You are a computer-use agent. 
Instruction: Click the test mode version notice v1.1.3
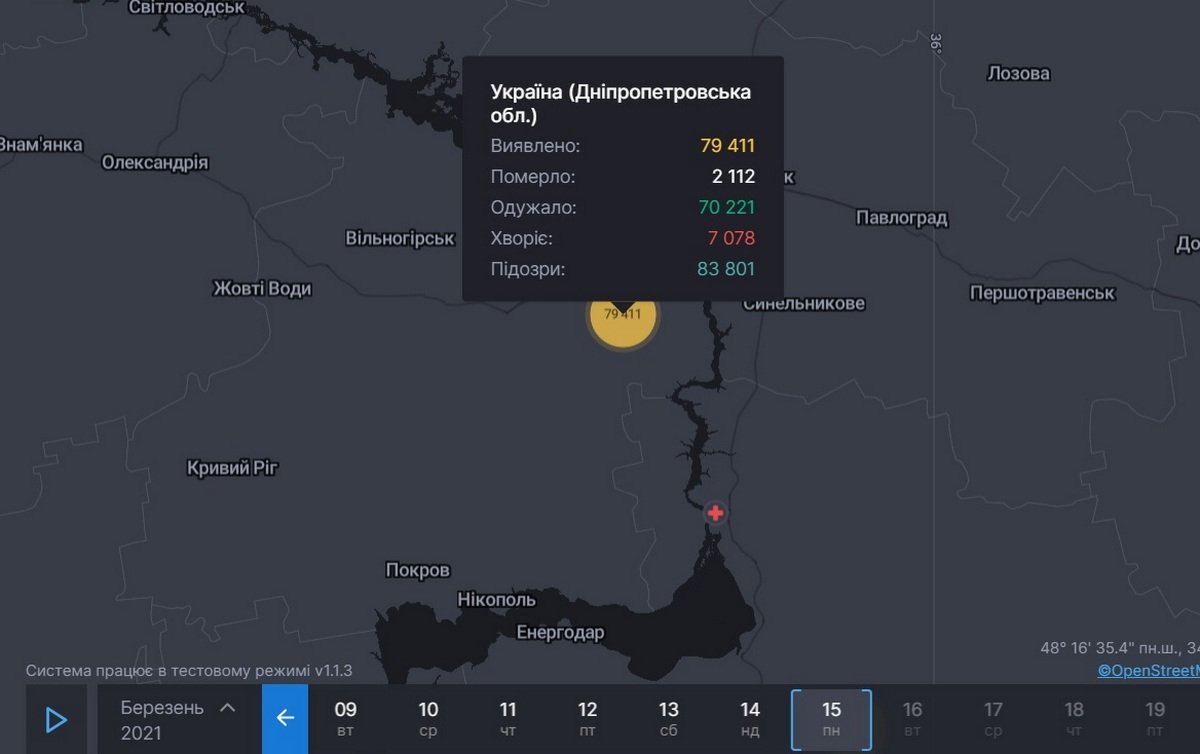coord(189,670)
